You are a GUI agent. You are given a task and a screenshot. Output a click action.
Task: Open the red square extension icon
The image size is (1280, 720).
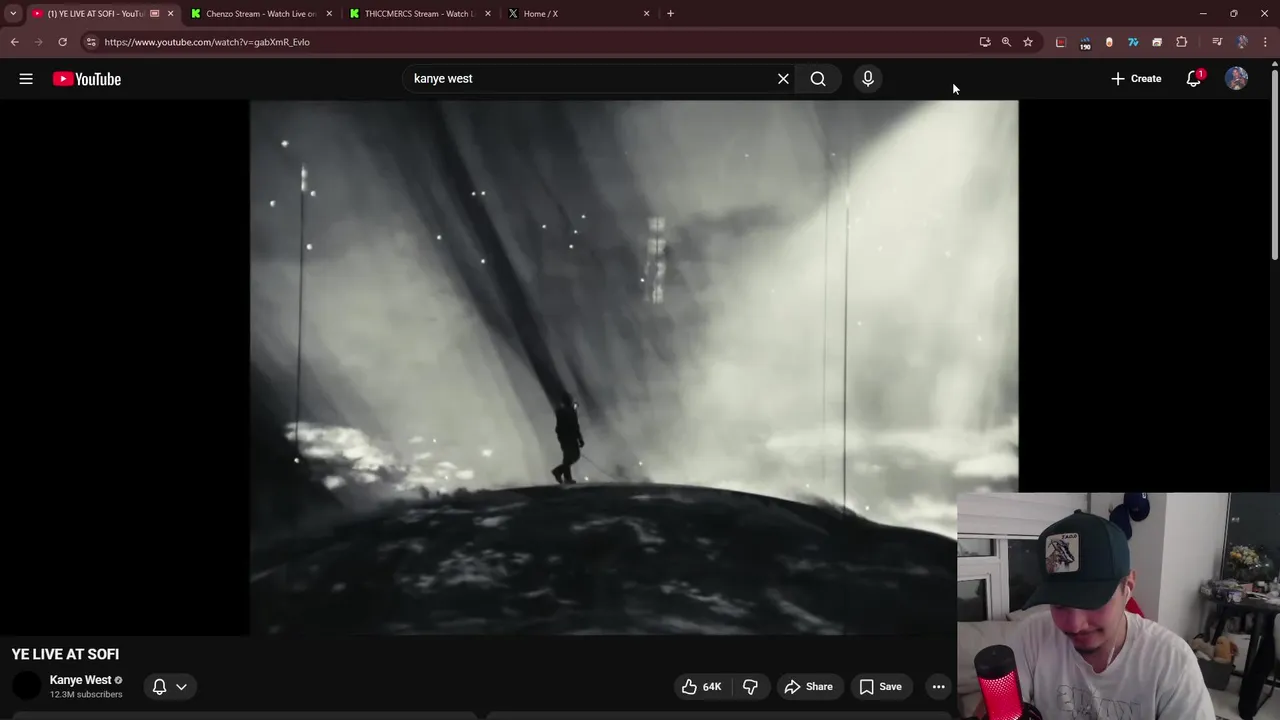(x=1061, y=42)
